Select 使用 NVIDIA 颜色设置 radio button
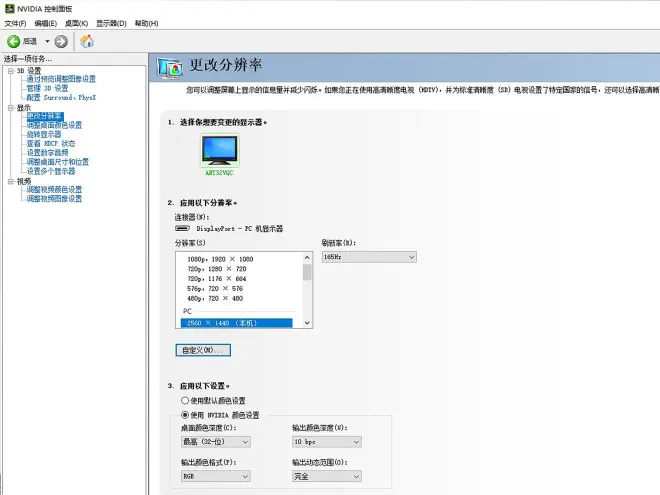Screen dimensions: 660x495 tap(184, 414)
